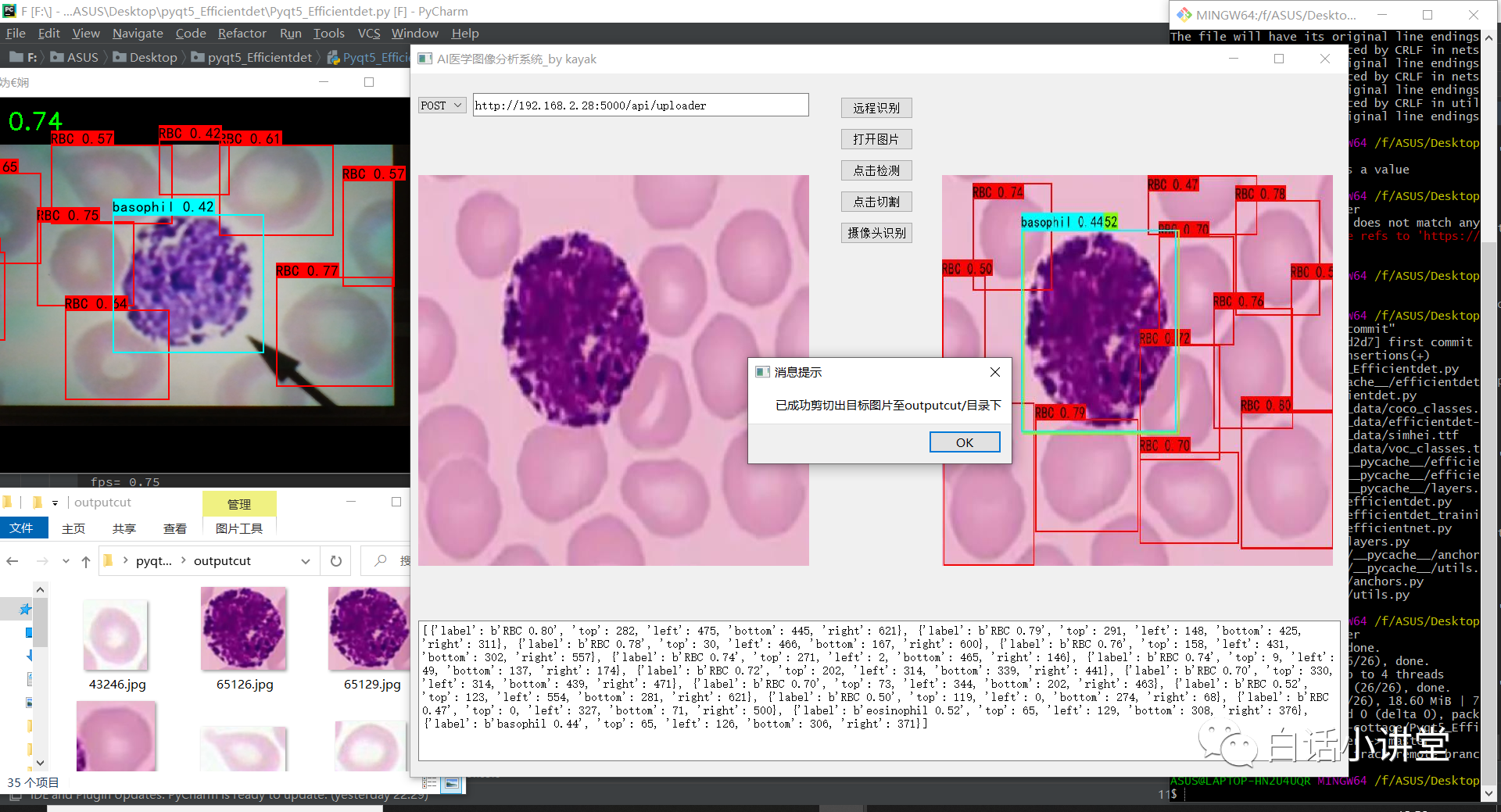Image resolution: width=1501 pixels, height=812 pixels.
Task: Switch Explorer to large thumbnails view icon
Action: pos(451,782)
